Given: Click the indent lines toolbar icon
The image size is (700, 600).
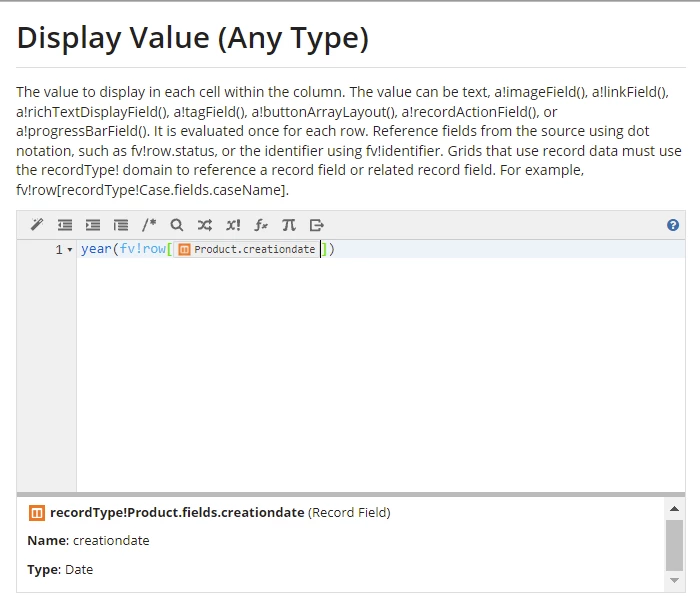Looking at the screenshot, I should click(93, 225).
